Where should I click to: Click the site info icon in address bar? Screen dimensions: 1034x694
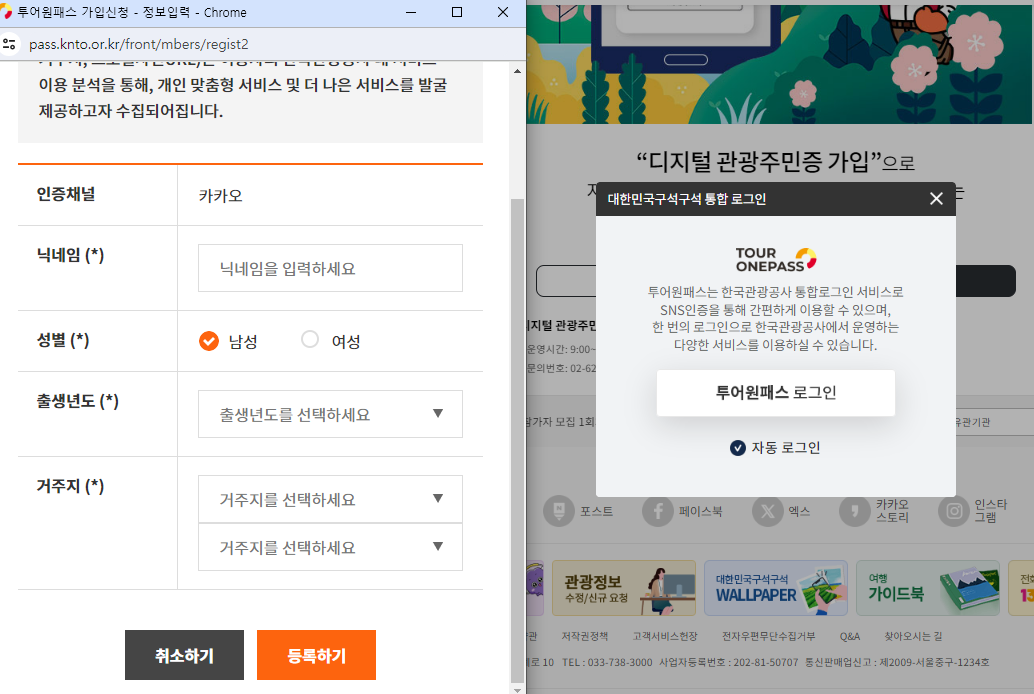(9, 44)
